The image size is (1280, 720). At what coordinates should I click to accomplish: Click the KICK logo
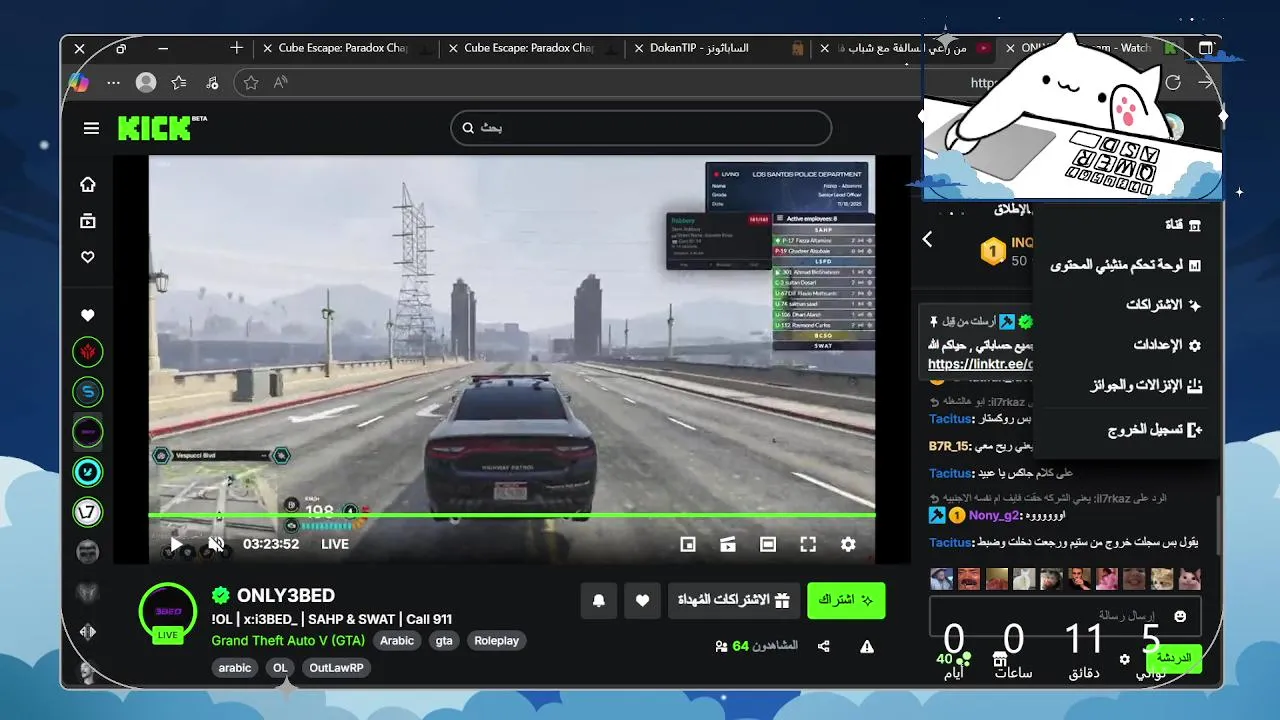click(x=154, y=127)
